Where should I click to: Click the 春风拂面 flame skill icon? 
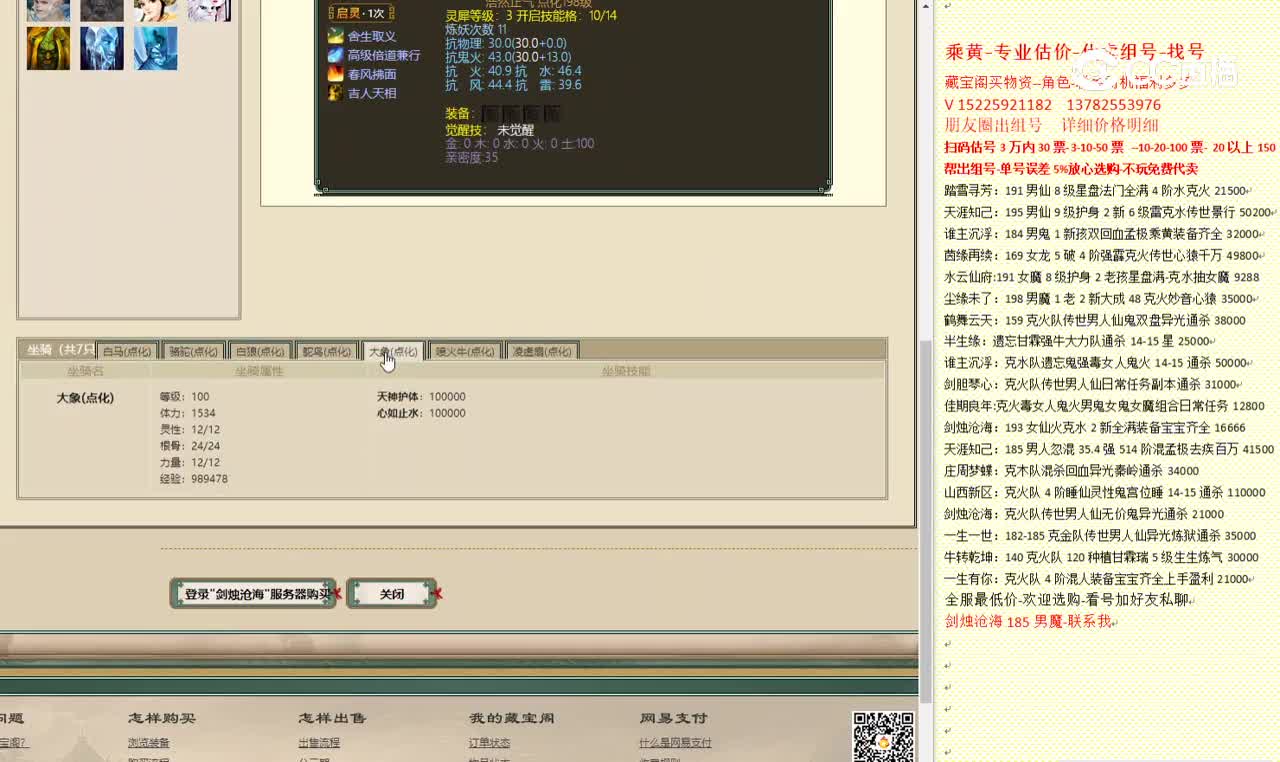(x=336, y=74)
